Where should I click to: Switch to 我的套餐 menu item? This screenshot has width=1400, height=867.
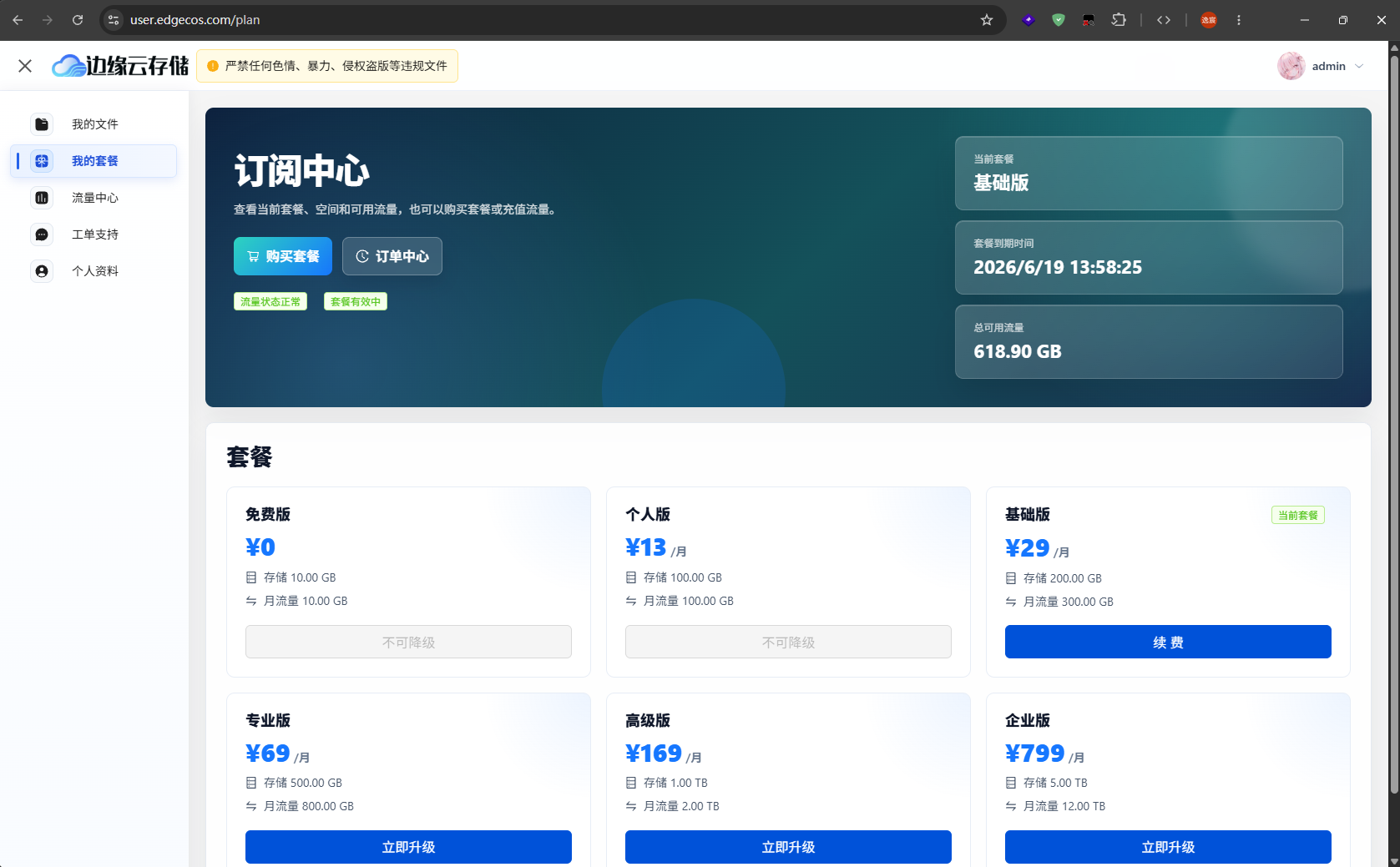[94, 161]
